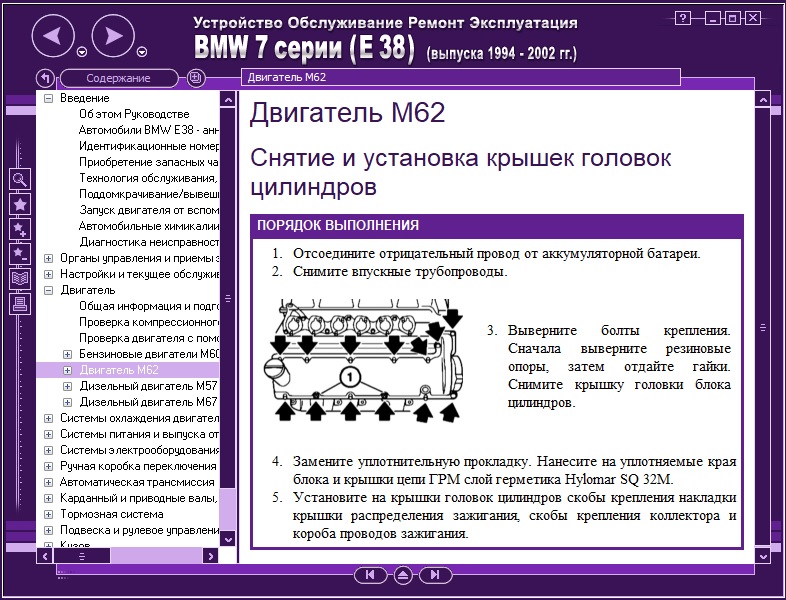This screenshot has height=600, width=786.
Task: Click the expand-all icon next to Содержание
Action: tap(195, 78)
